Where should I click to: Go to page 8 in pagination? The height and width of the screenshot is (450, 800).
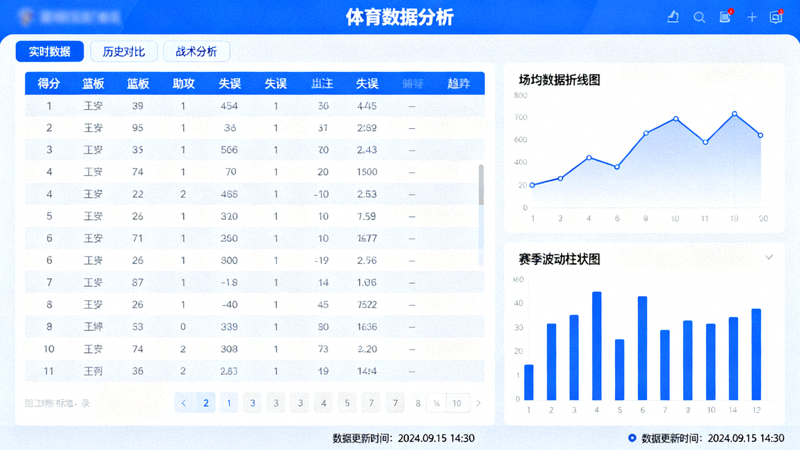[418, 403]
